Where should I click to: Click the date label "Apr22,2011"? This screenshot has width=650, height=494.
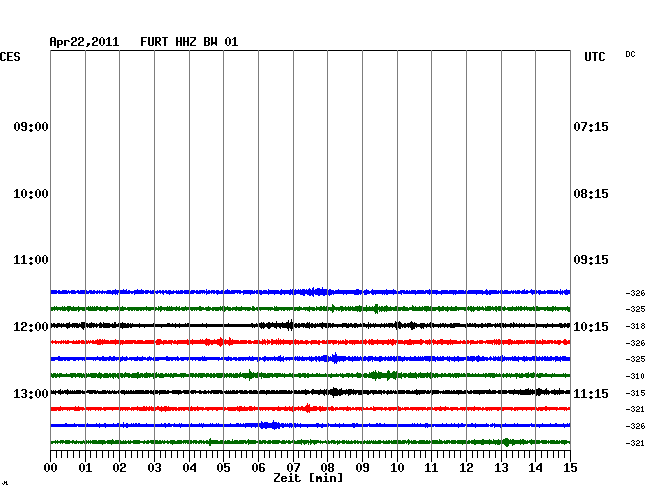[84, 42]
